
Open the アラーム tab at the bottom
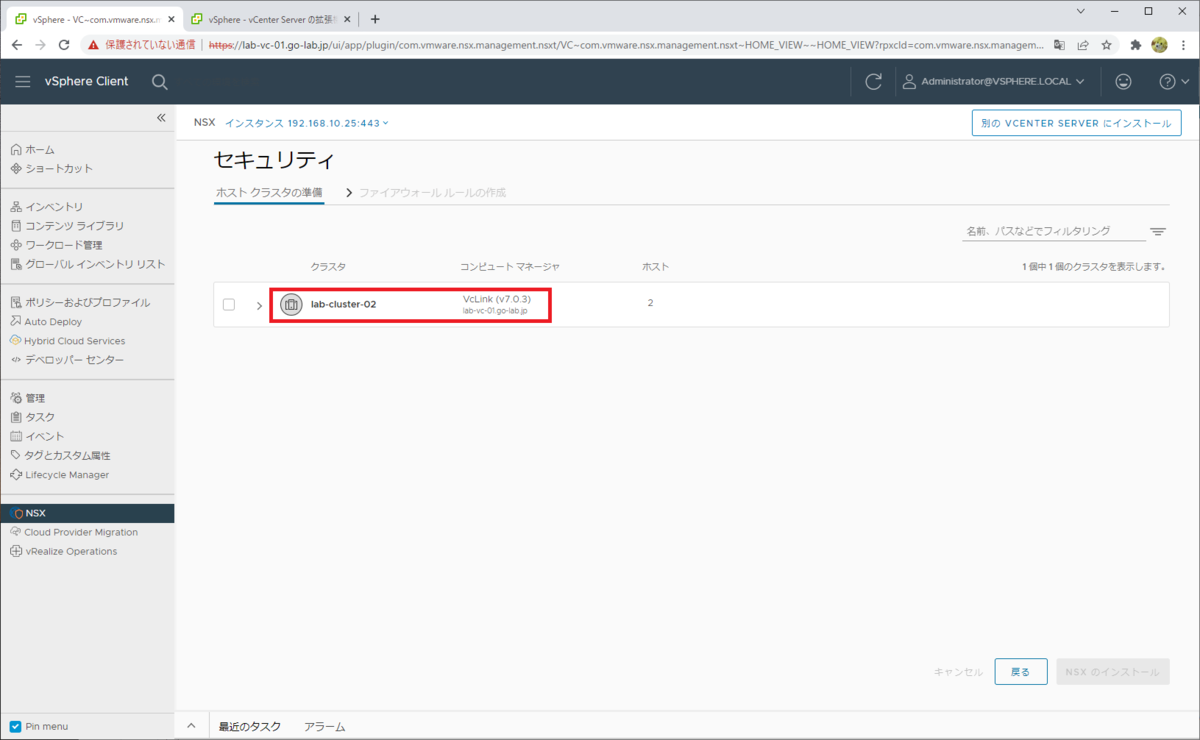[324, 726]
